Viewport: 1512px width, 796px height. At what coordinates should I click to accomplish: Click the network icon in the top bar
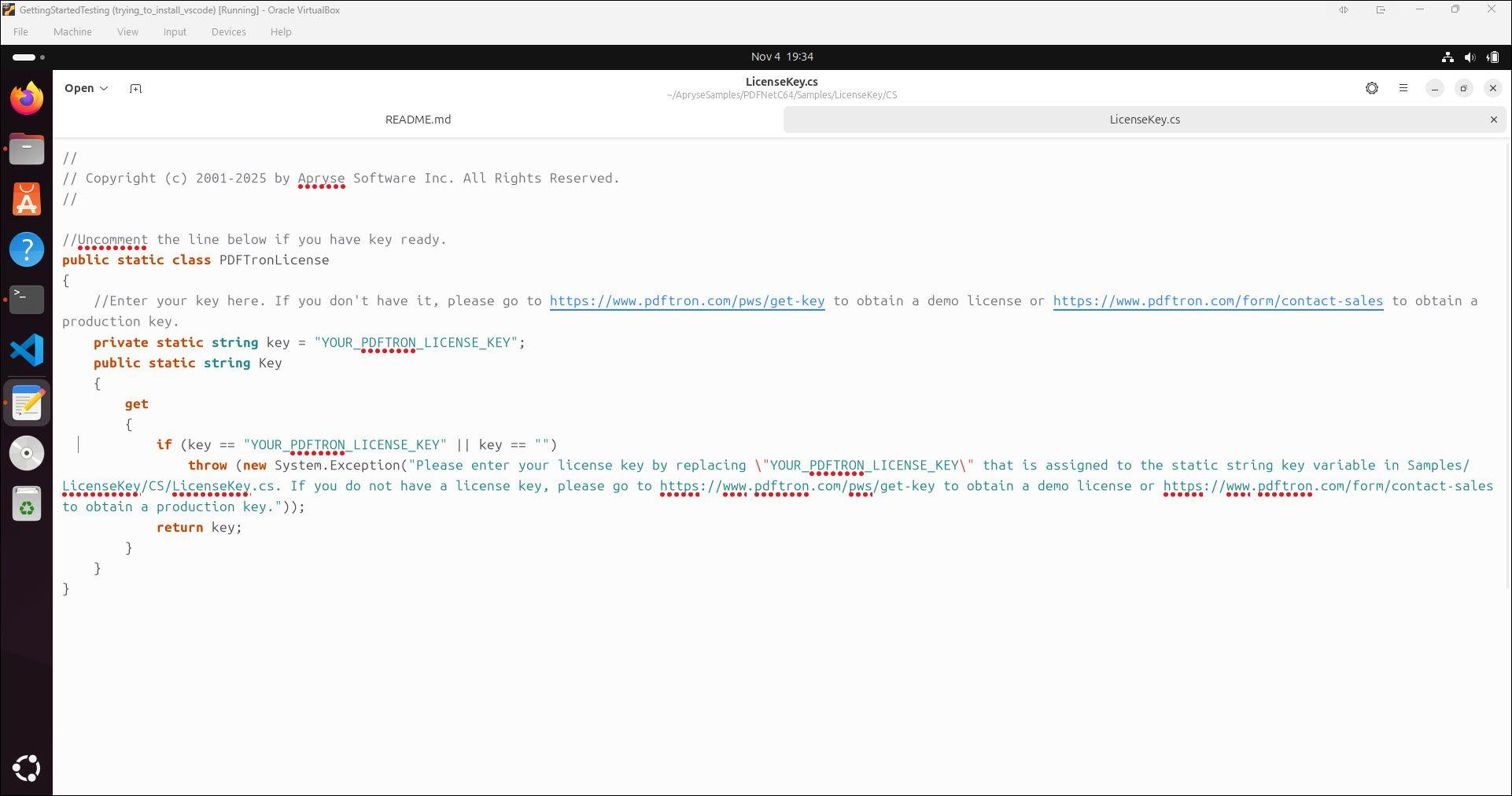click(x=1447, y=57)
